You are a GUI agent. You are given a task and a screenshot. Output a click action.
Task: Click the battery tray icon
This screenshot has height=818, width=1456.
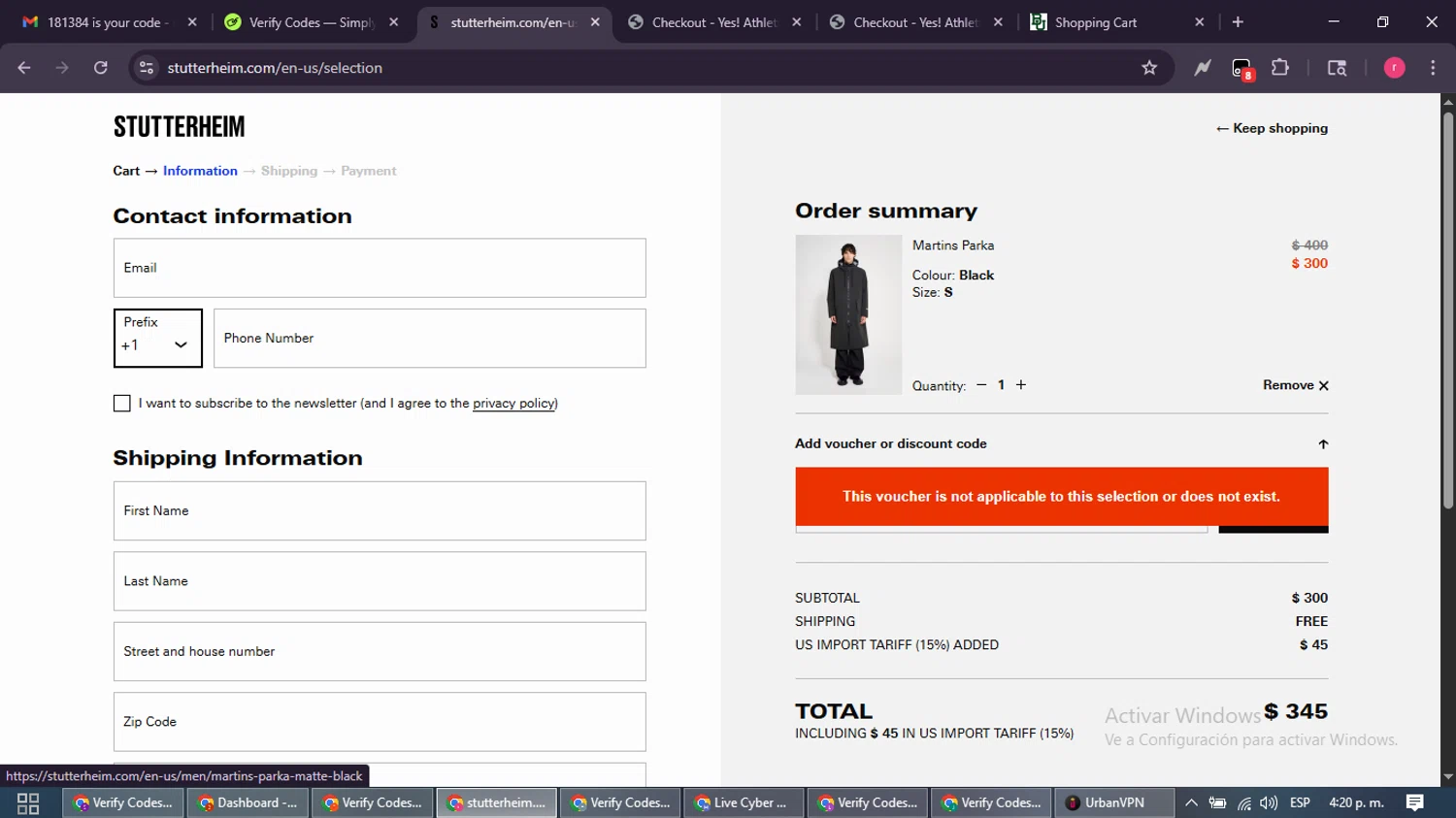[1217, 802]
